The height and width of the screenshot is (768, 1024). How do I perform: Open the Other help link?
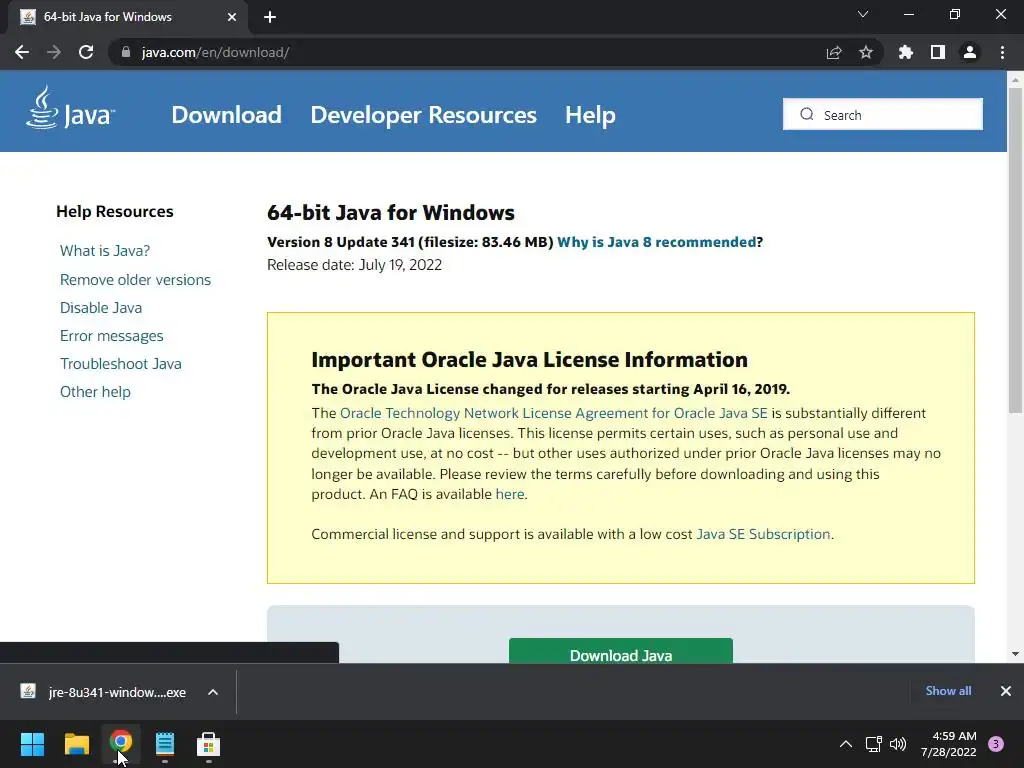(95, 392)
